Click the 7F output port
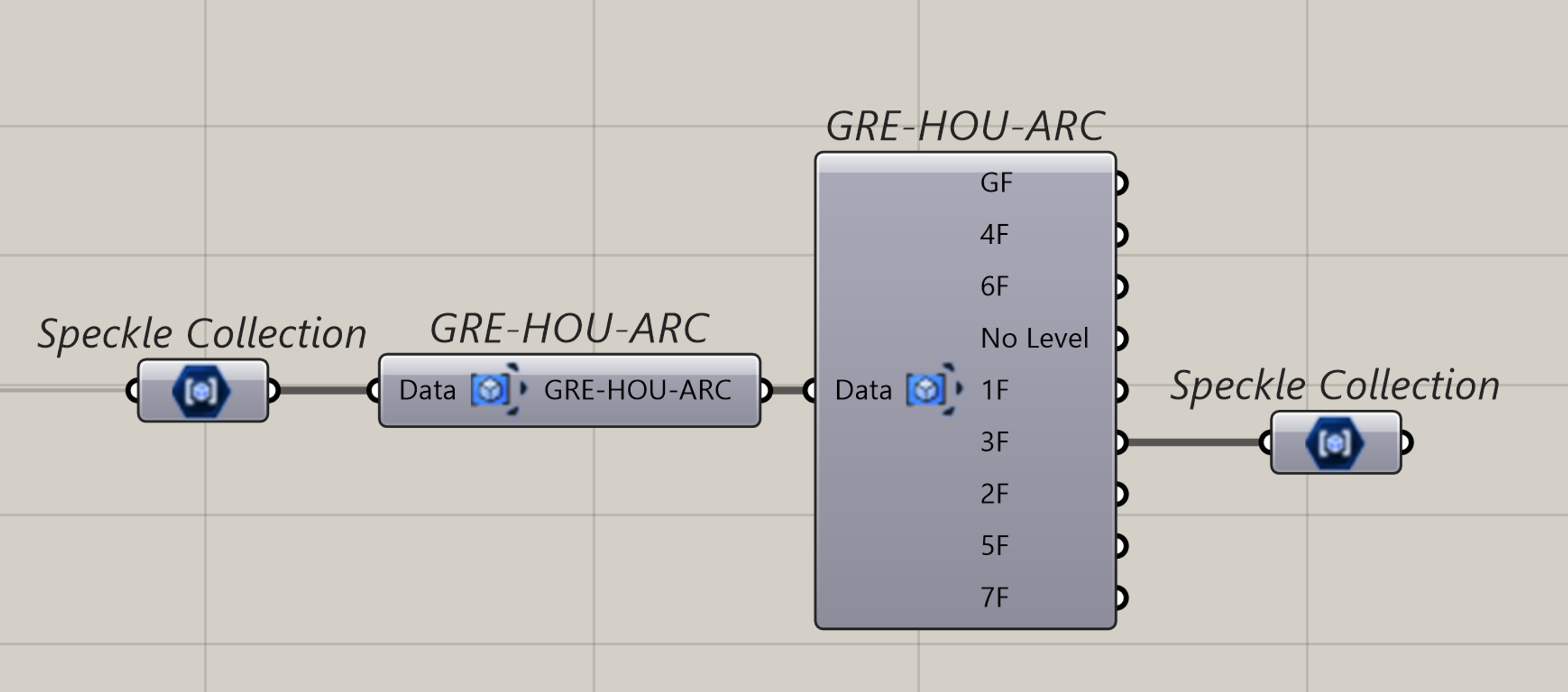This screenshot has width=1568, height=692. [1122, 597]
